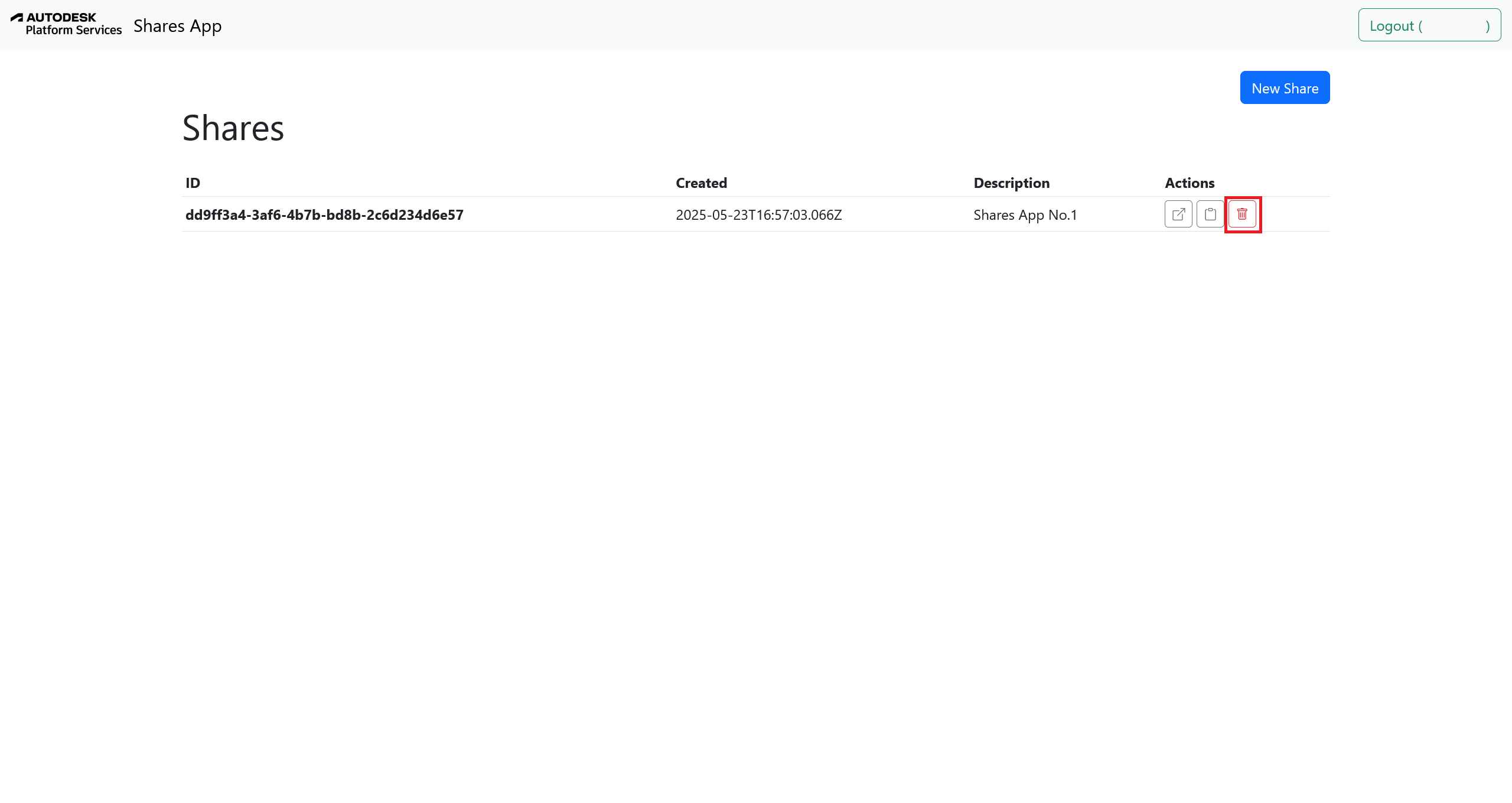The height and width of the screenshot is (803, 1512).
Task: Log out using the Logout button
Action: pyautogui.click(x=1429, y=25)
